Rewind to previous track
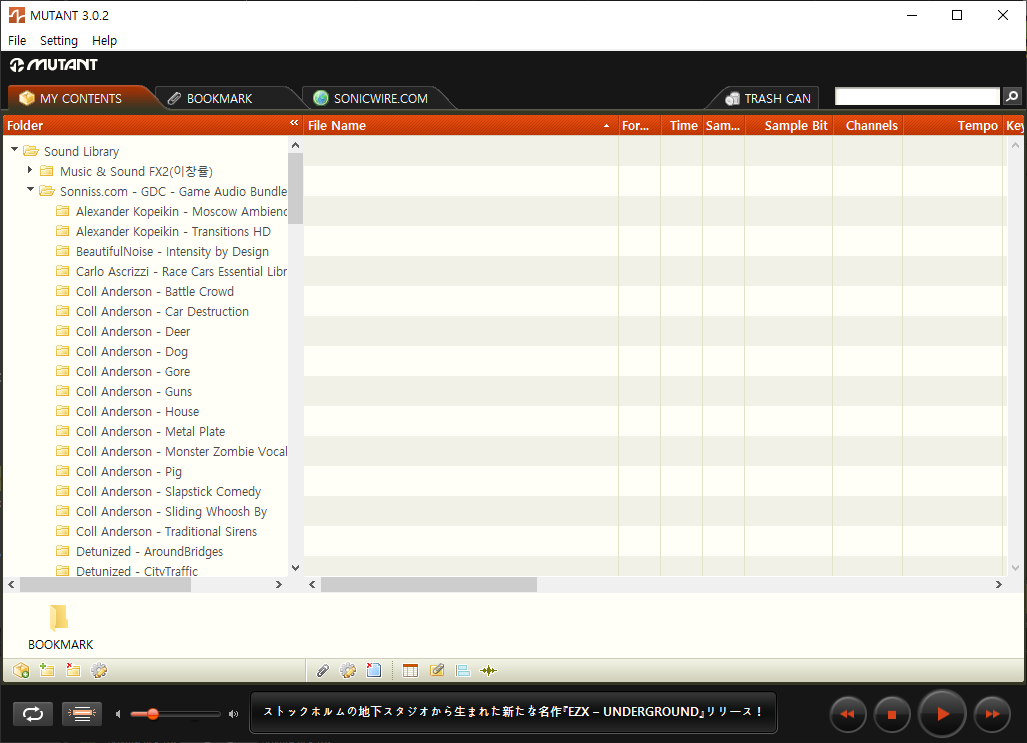 (x=848, y=714)
